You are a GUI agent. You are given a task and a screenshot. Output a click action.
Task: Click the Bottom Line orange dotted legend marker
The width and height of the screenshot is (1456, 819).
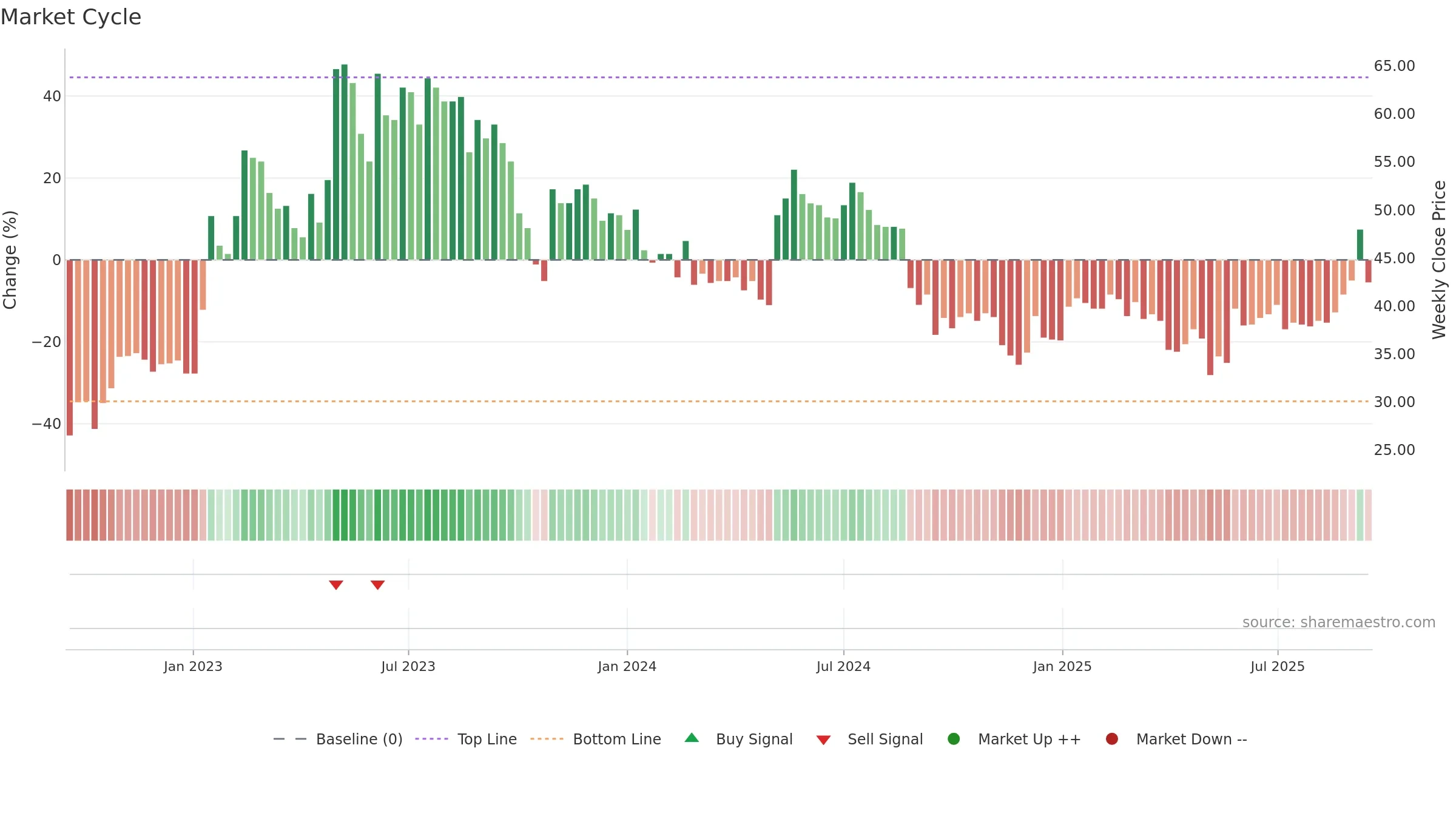(547, 739)
